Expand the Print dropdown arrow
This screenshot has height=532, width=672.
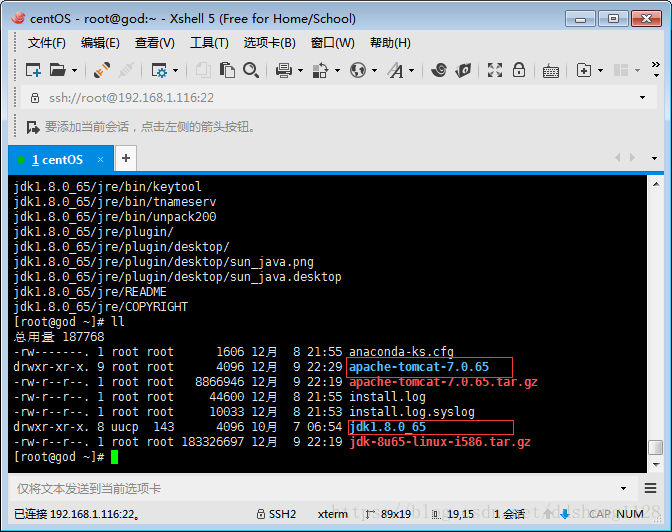[x=300, y=70]
